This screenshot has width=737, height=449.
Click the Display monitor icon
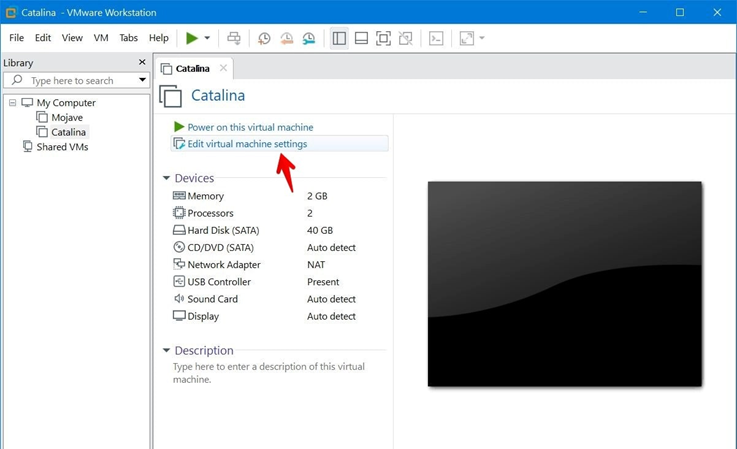click(x=179, y=316)
